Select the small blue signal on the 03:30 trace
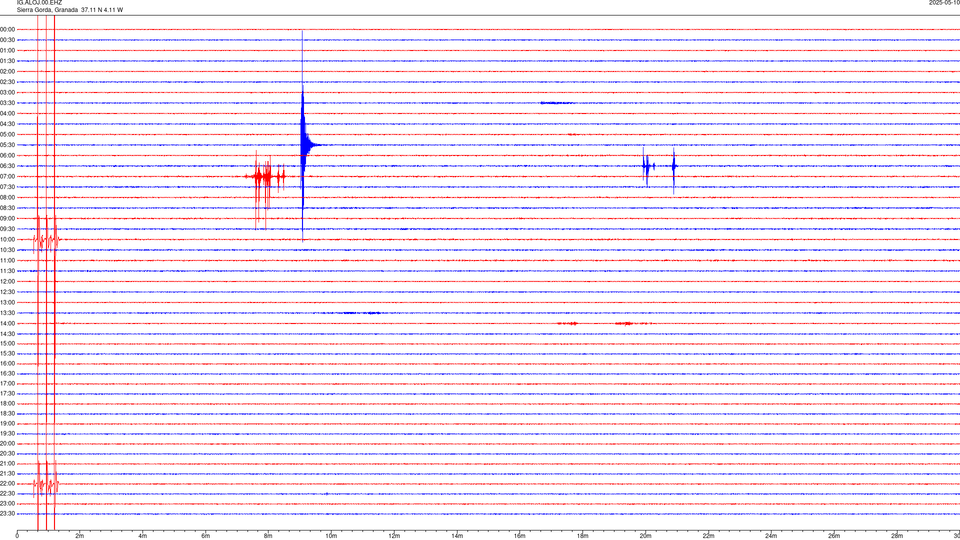The width and height of the screenshot is (960, 540). (556, 103)
